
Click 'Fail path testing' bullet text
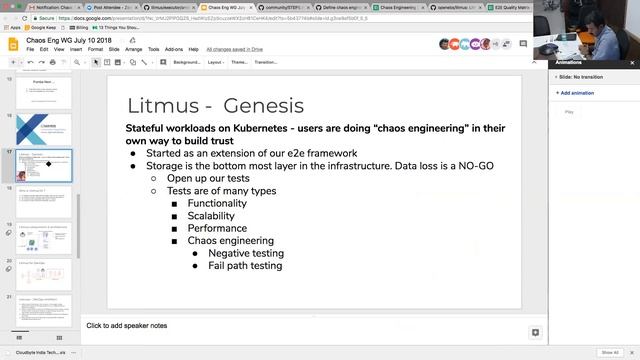click(x=245, y=266)
